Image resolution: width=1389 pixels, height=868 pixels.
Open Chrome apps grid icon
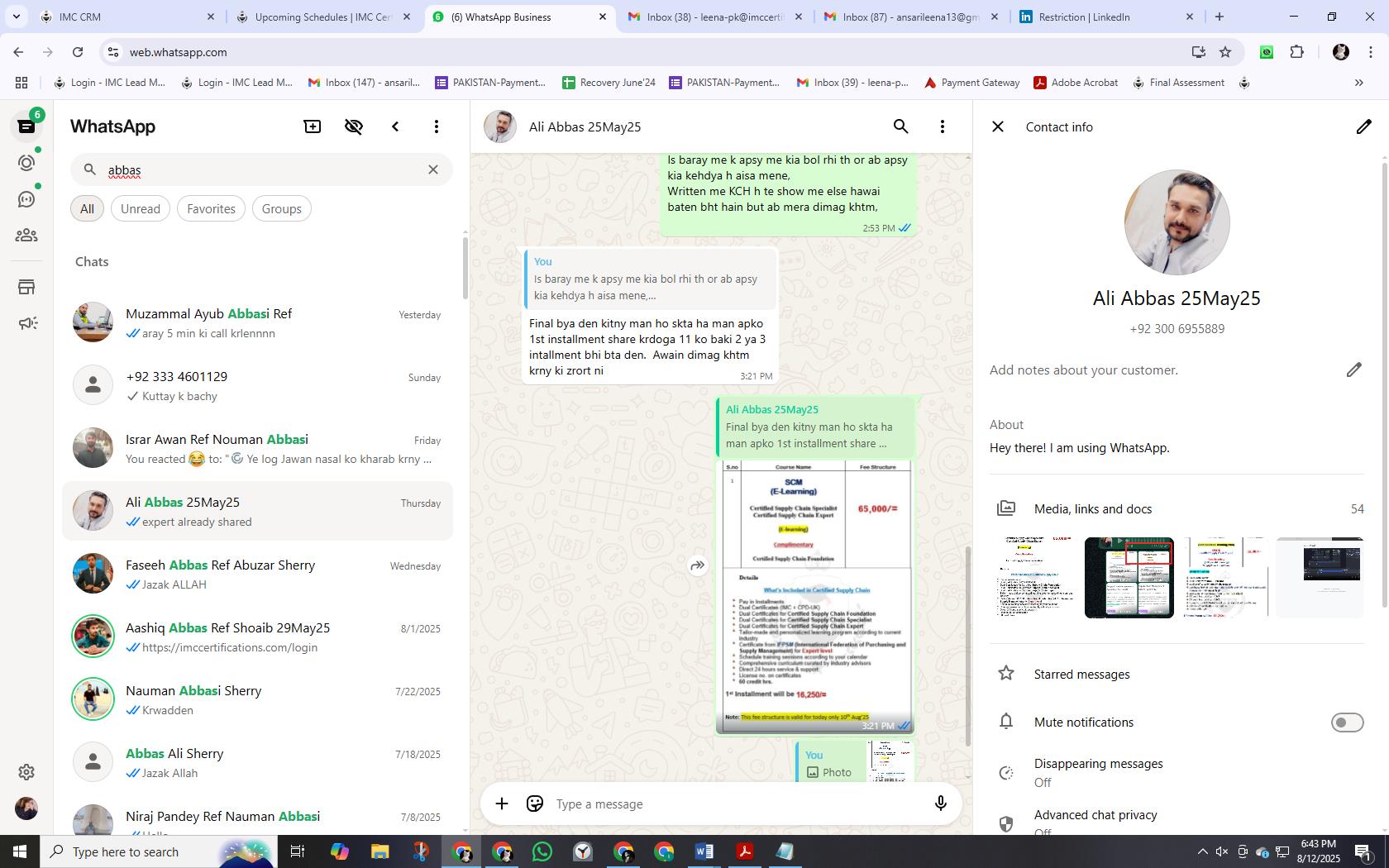coord(21,83)
